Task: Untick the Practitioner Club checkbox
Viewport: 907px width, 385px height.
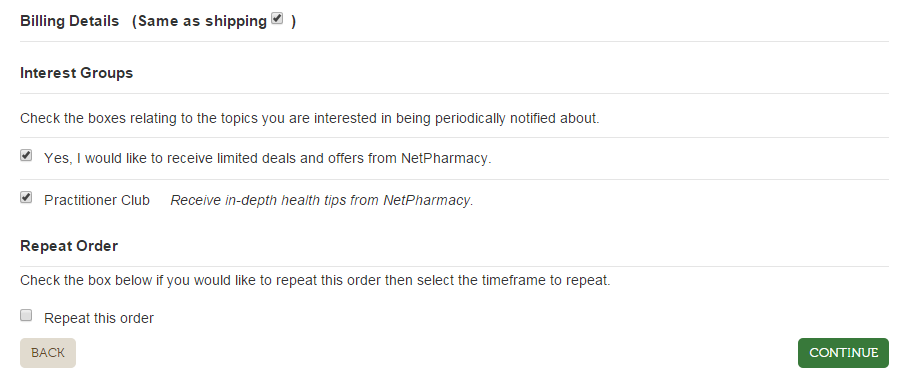Action: pos(26,198)
